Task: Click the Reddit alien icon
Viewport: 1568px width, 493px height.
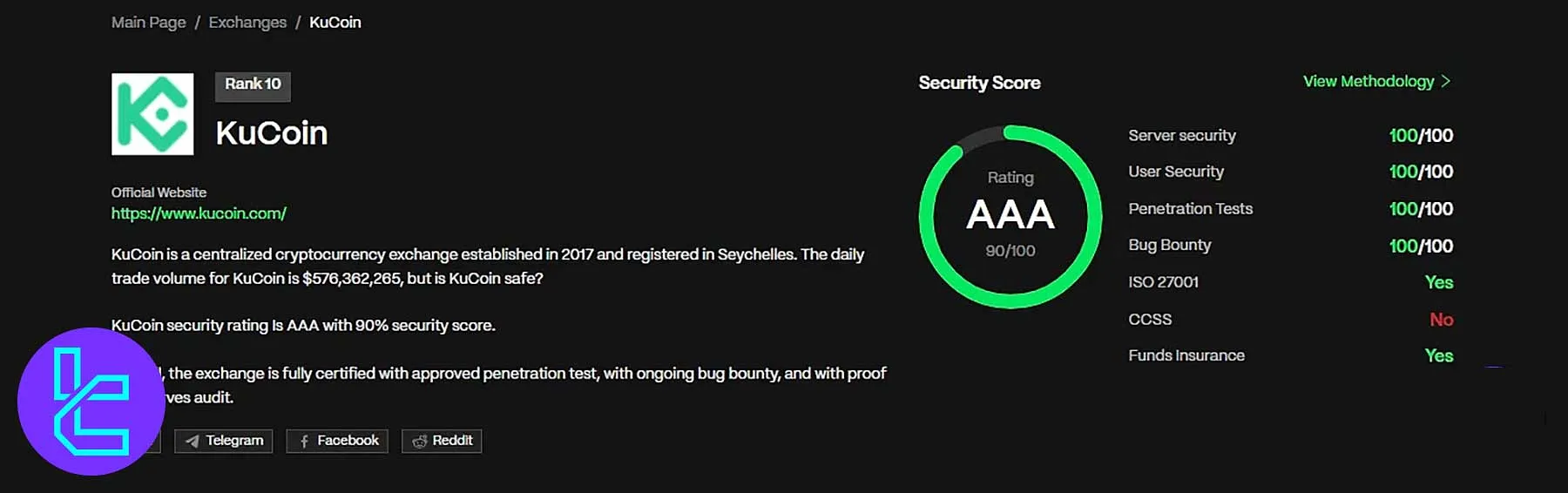Action: [x=419, y=442]
